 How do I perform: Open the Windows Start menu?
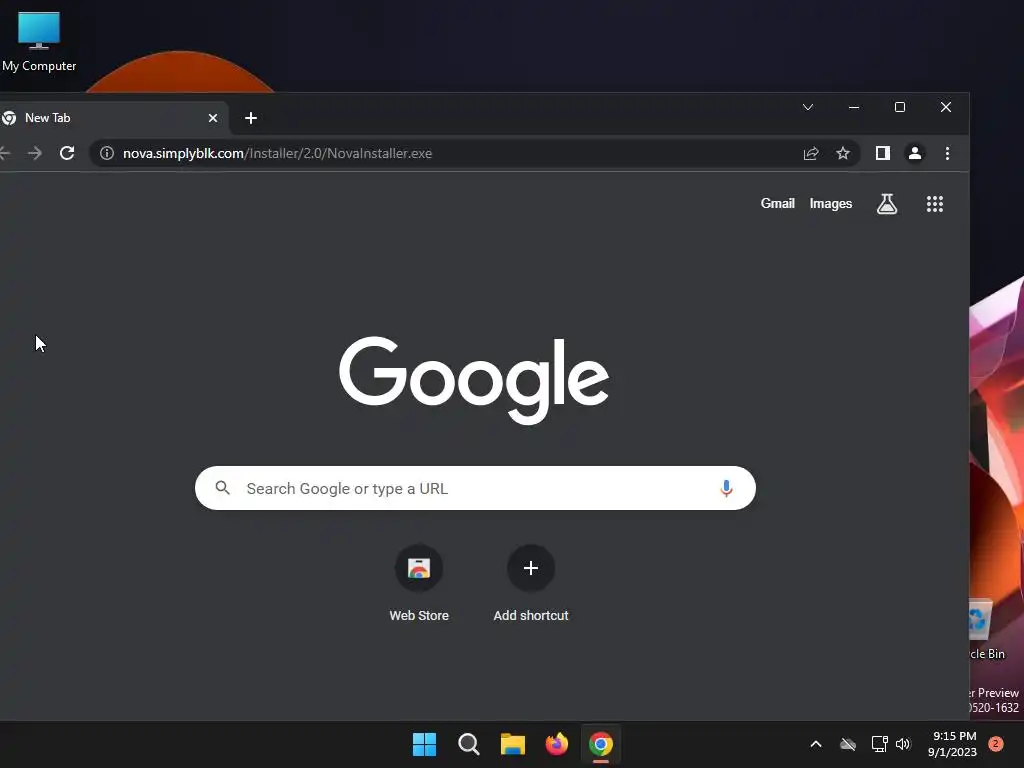click(424, 744)
